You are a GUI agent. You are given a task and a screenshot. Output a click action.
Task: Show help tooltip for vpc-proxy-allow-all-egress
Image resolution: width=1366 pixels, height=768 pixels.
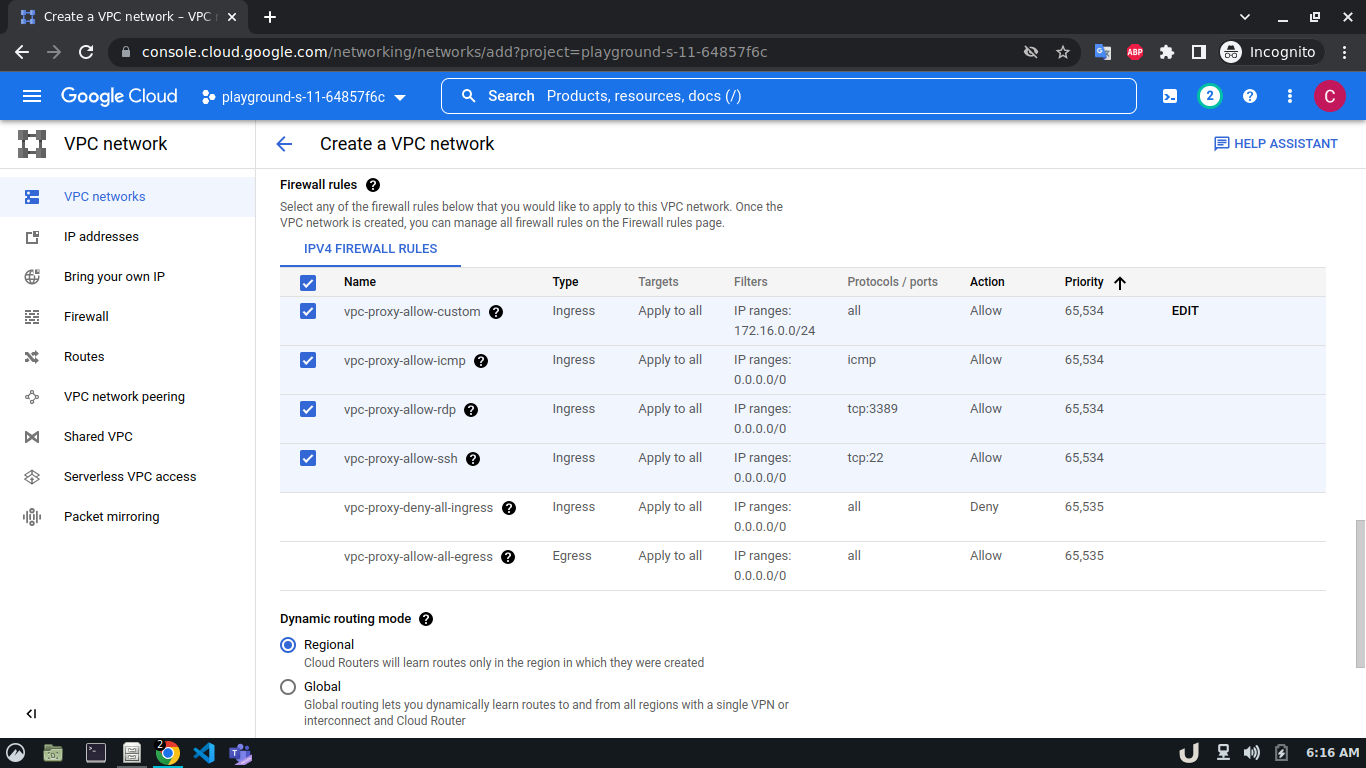[x=508, y=557]
